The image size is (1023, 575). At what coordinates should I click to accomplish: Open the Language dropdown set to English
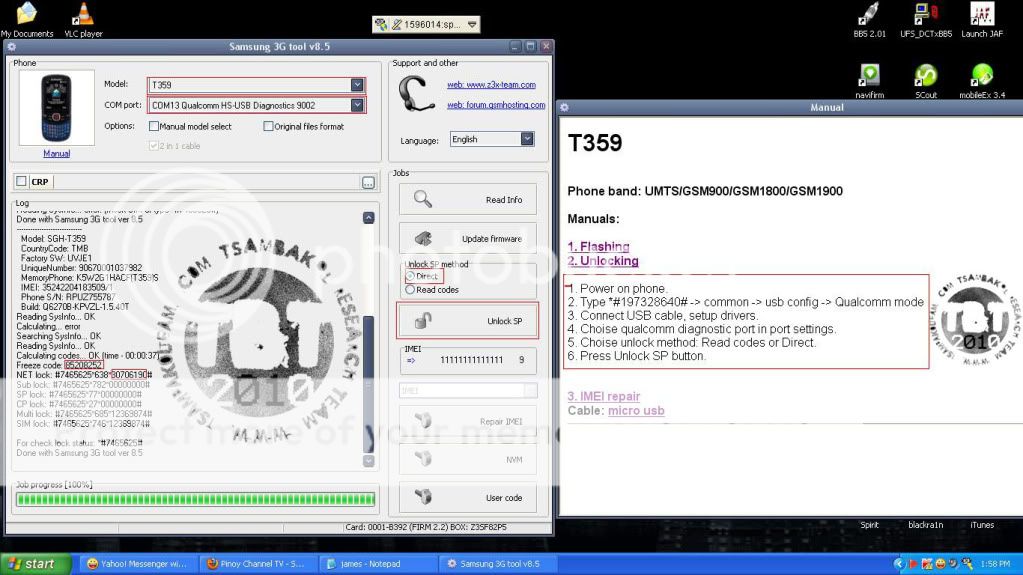point(527,139)
